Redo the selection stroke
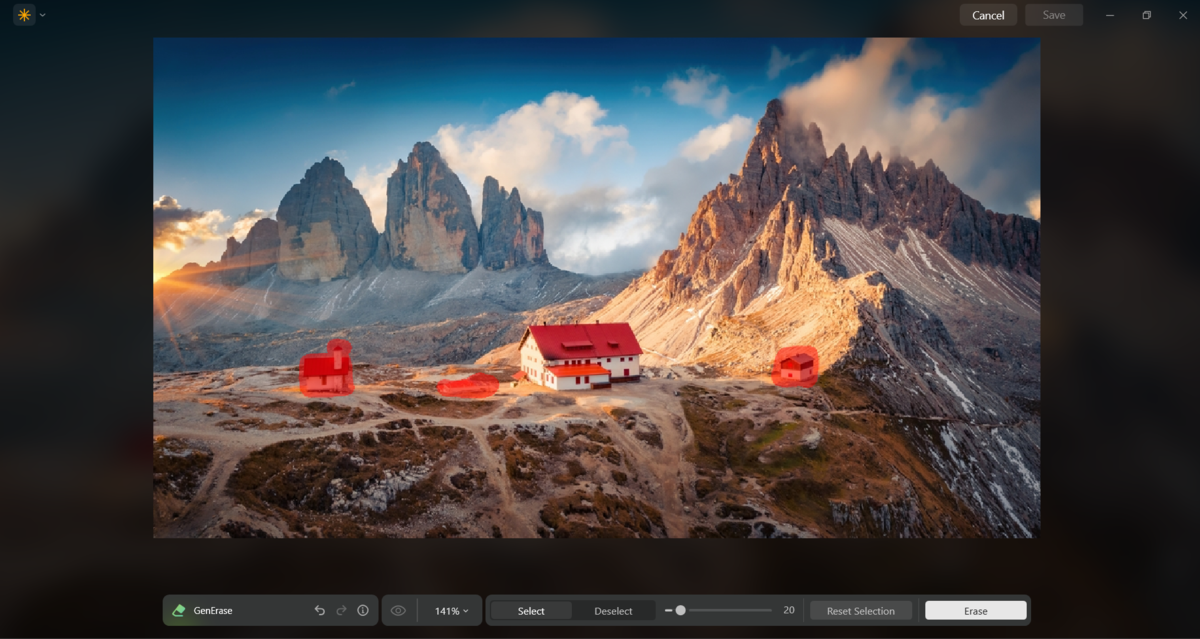Viewport: 1200px width, 639px height. pos(341,610)
